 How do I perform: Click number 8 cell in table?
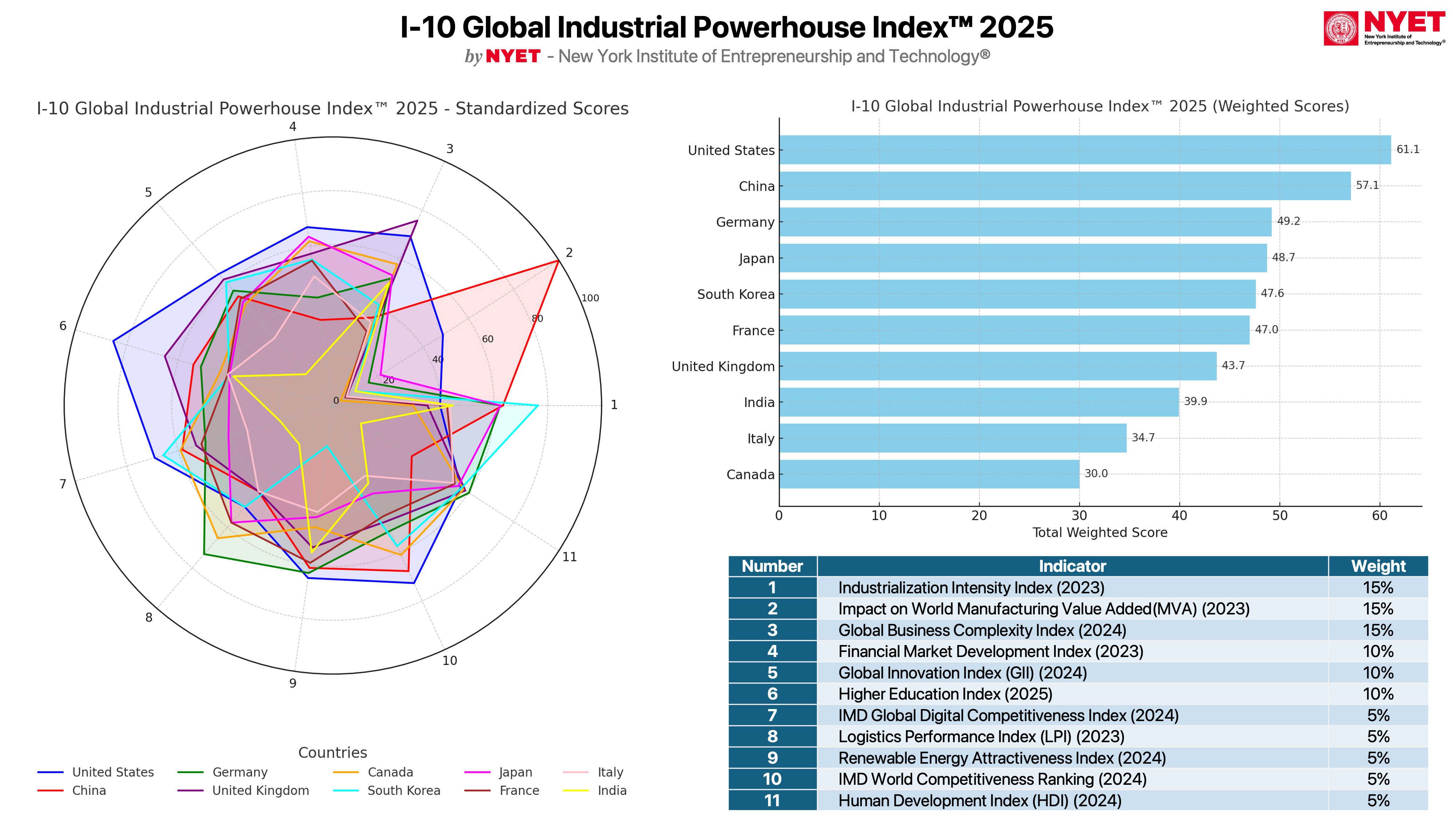click(772, 736)
